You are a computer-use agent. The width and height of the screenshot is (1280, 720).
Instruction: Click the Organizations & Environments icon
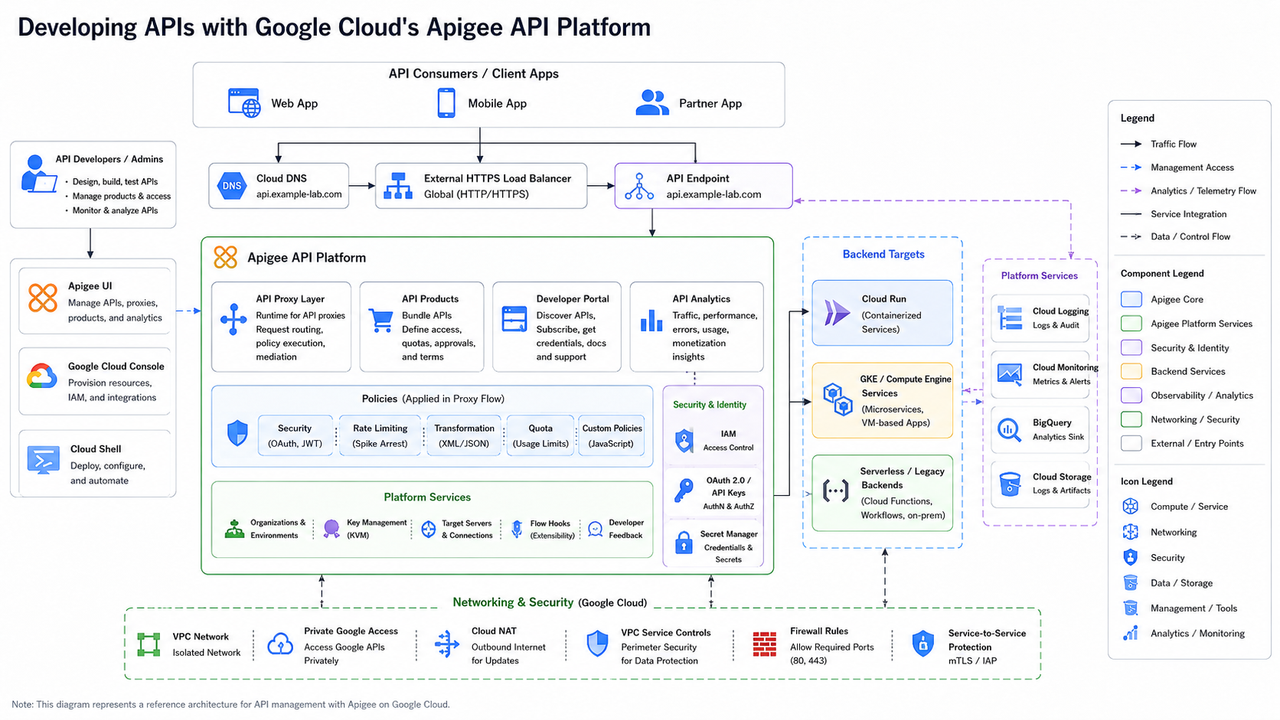(x=233, y=528)
